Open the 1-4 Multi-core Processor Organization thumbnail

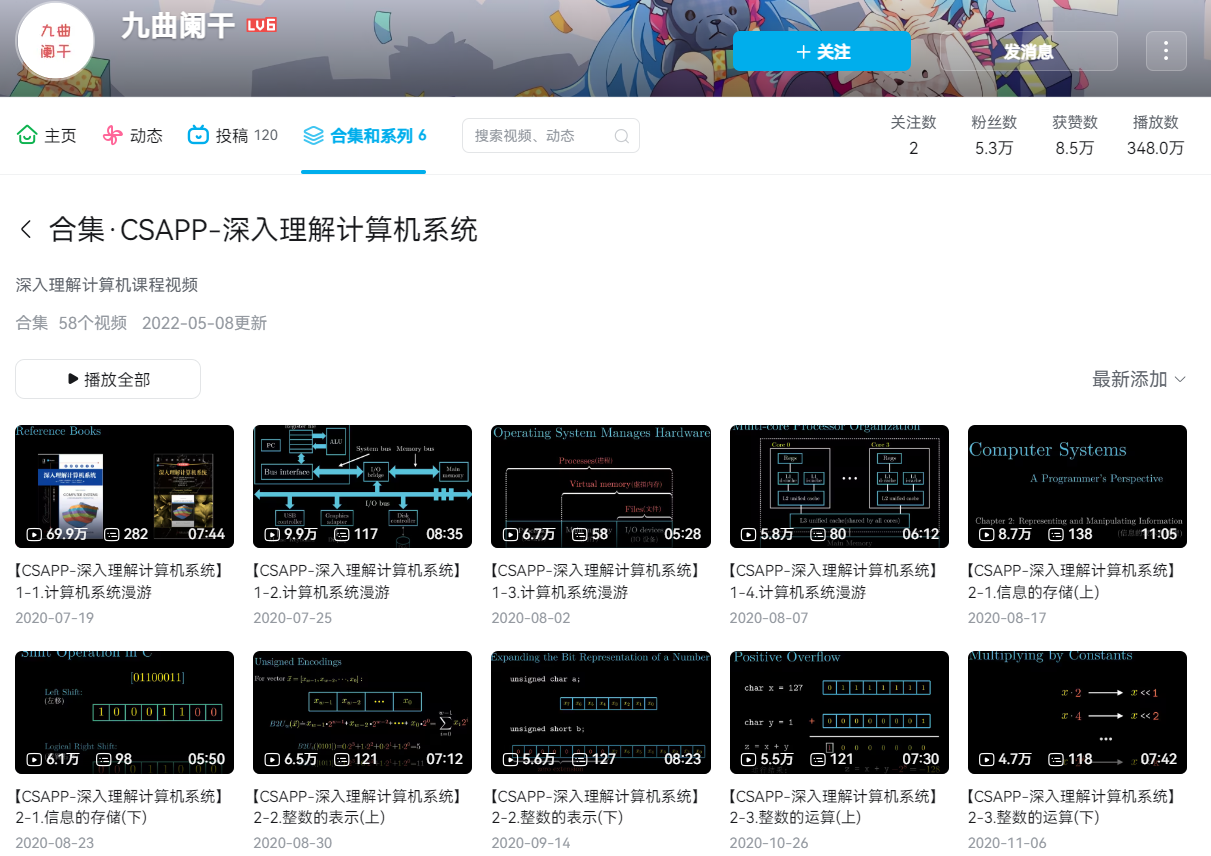point(839,486)
